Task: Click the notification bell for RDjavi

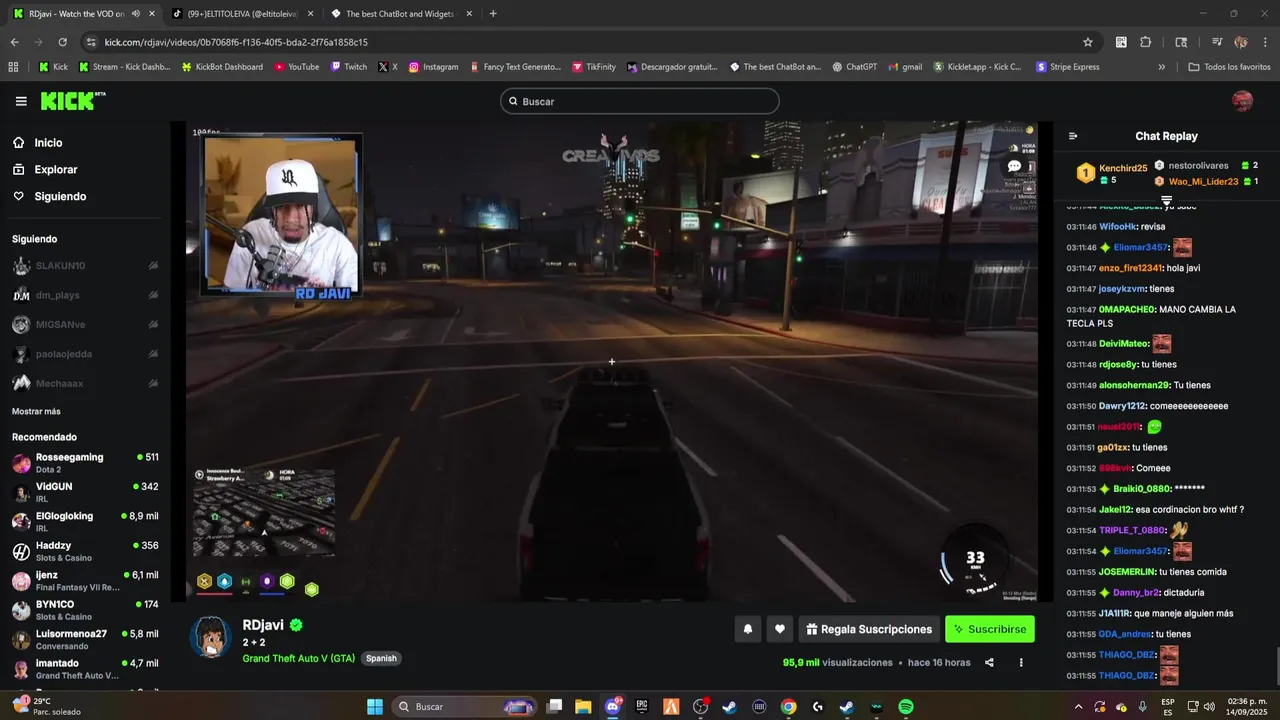Action: coord(747,629)
